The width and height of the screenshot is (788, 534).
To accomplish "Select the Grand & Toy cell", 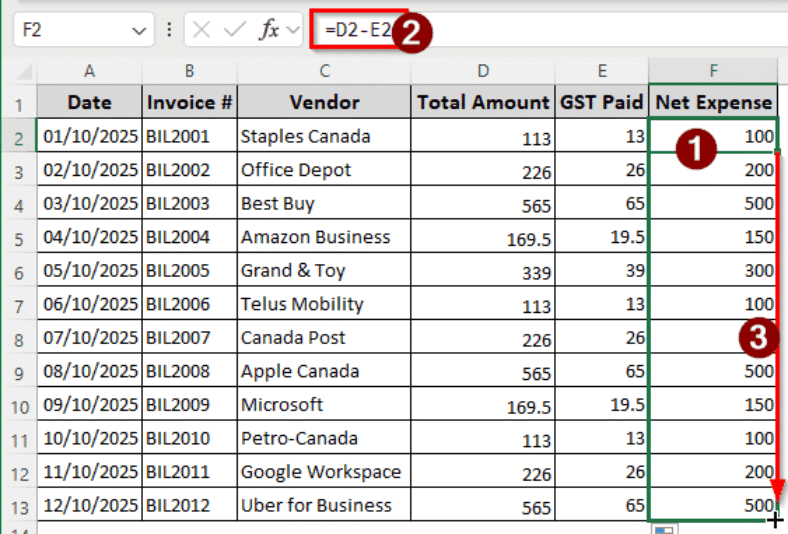I will coord(324,270).
